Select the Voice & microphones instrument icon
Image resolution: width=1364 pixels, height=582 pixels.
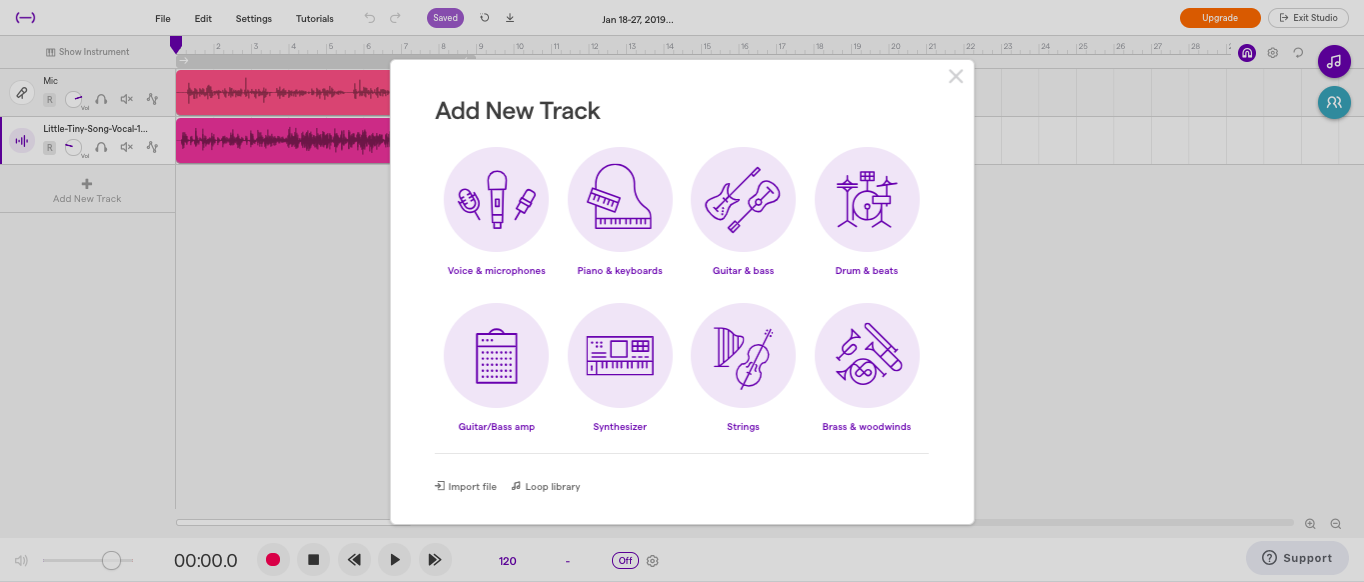click(x=496, y=199)
